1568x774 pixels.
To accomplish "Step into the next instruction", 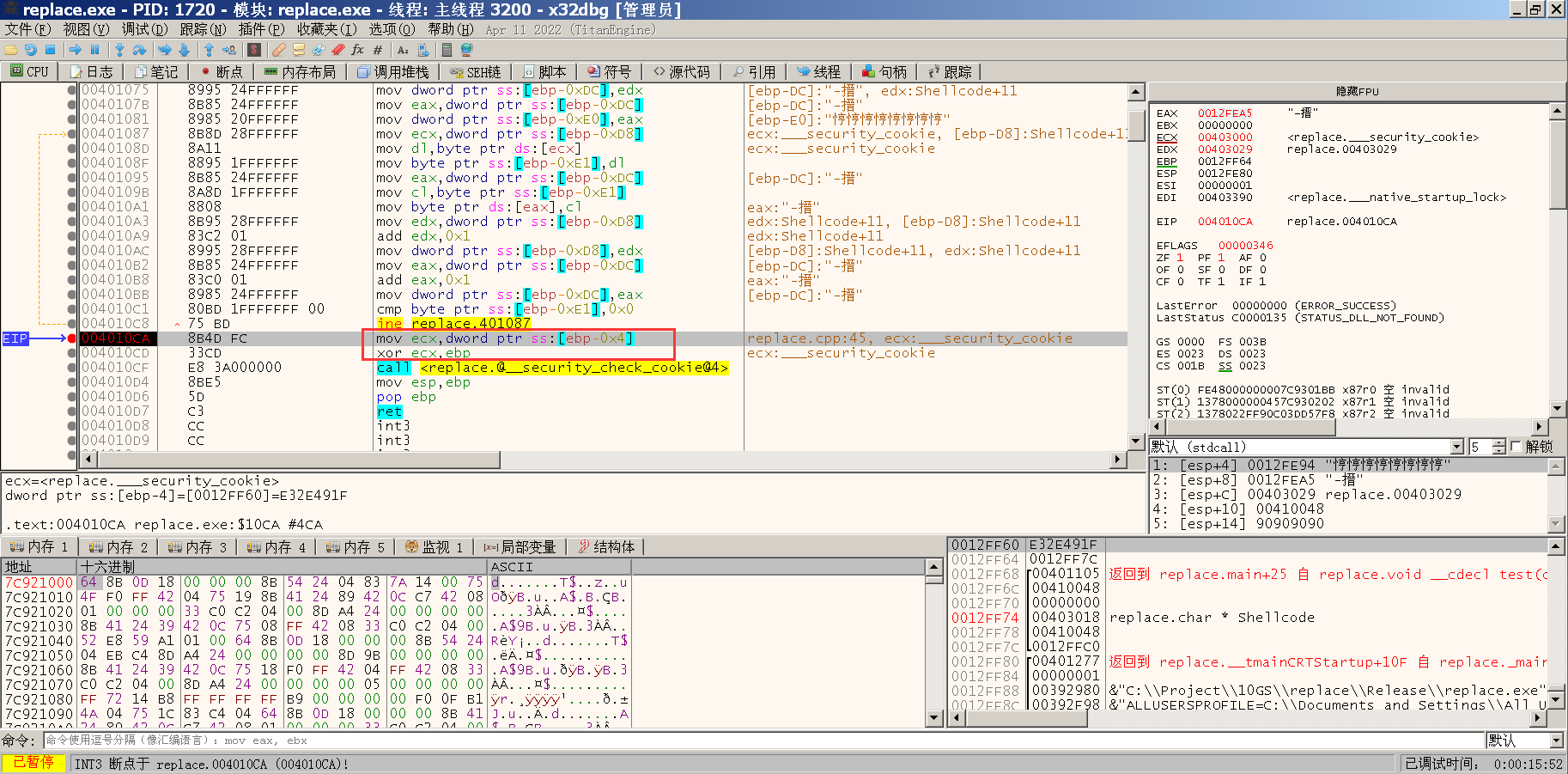I will click(x=119, y=49).
